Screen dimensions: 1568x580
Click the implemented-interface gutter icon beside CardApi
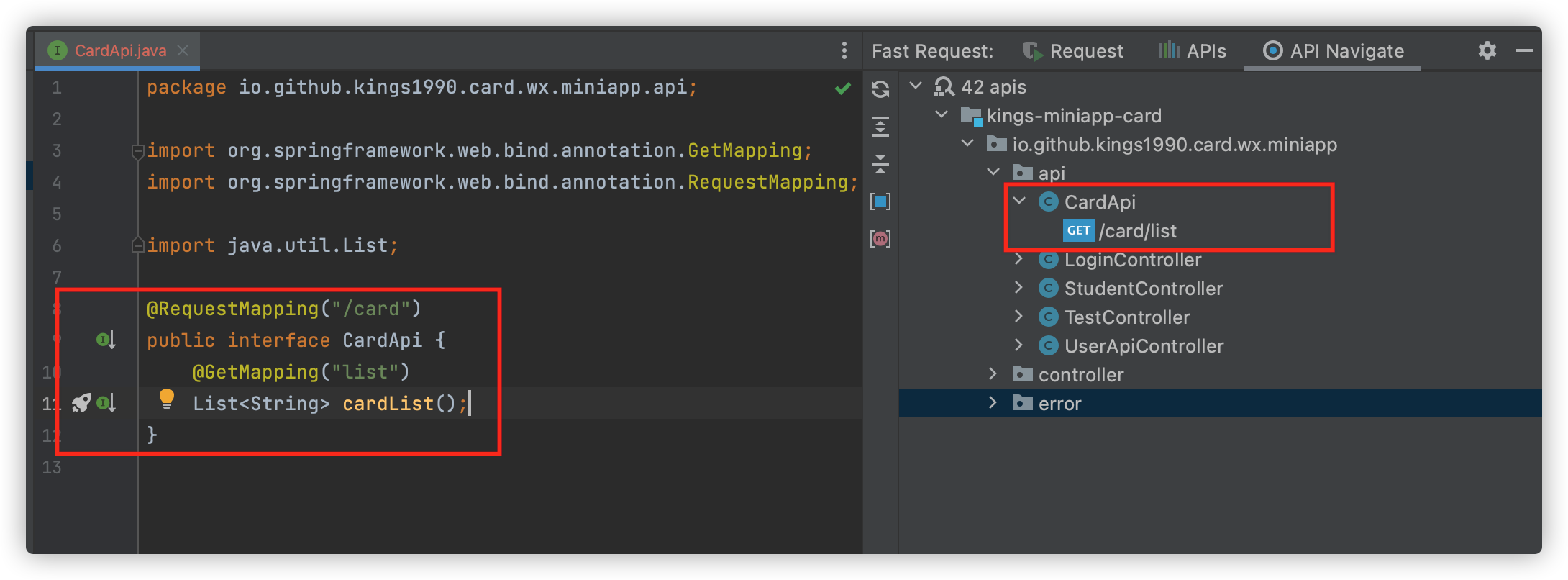click(x=106, y=340)
